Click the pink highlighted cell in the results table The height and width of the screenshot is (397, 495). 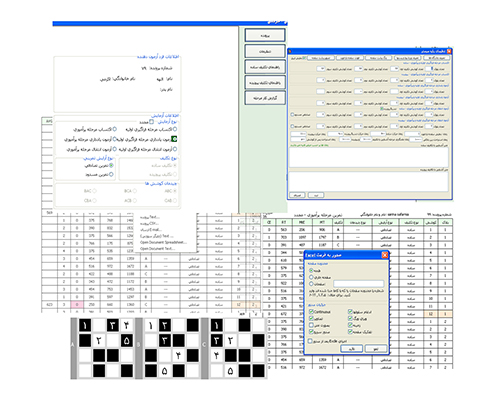pyautogui.click(x=77, y=304)
